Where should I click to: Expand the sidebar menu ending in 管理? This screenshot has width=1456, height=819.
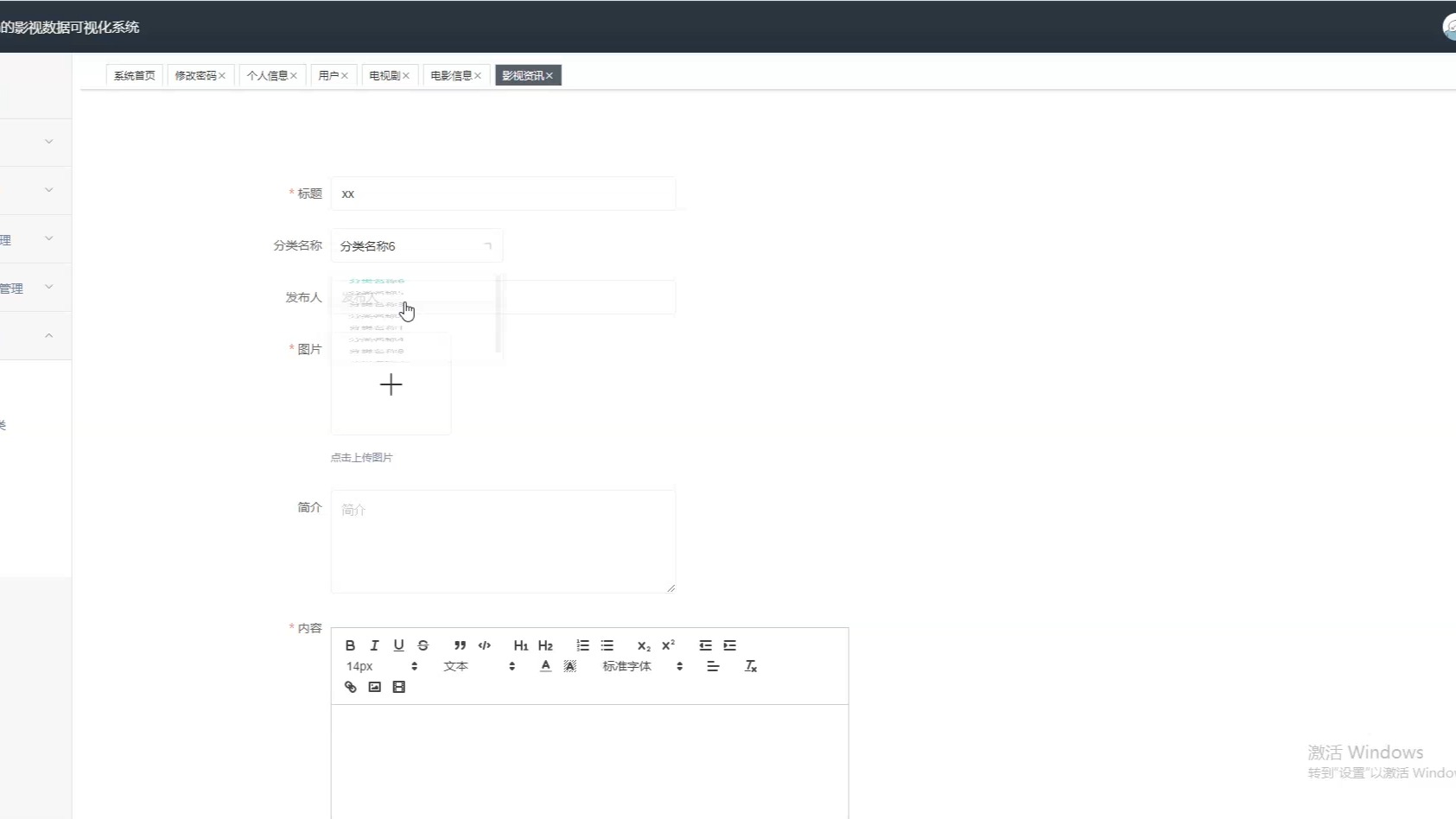(x=49, y=287)
